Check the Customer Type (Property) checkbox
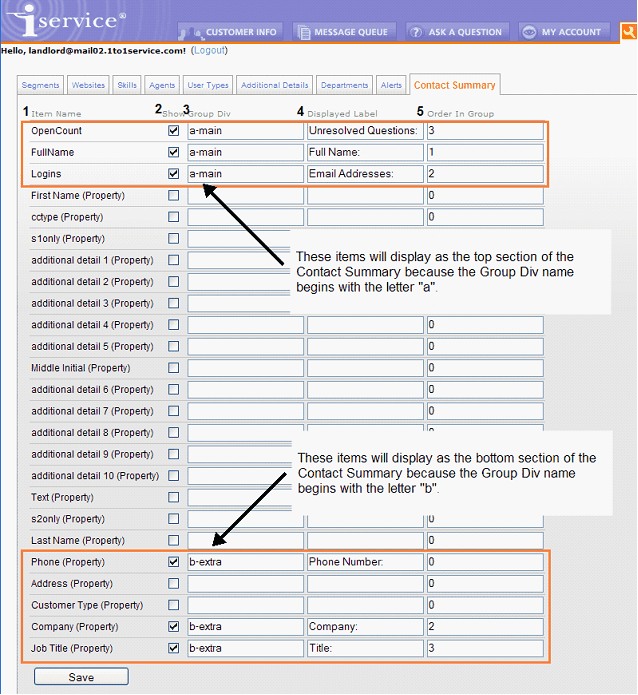This screenshot has width=638, height=695. tap(173, 605)
